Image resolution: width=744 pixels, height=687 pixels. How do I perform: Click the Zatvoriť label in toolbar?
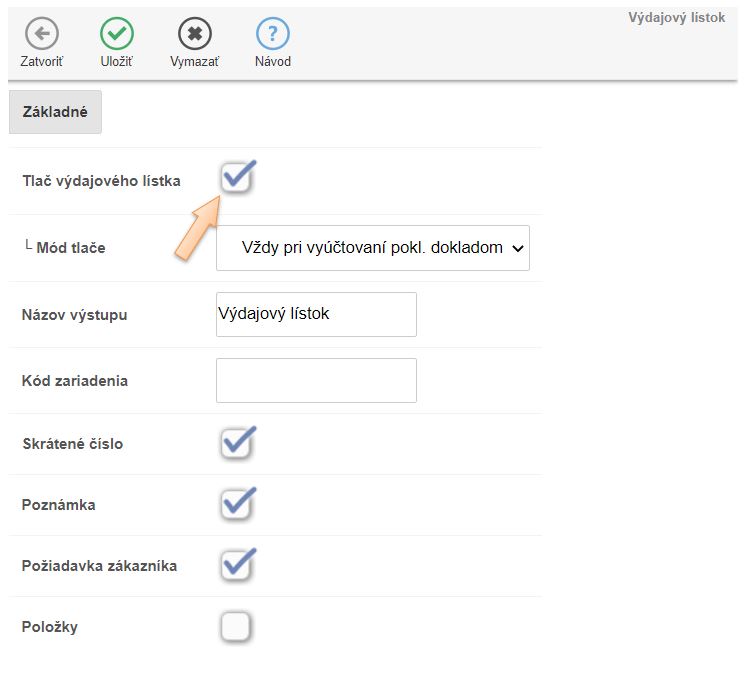pos(41,62)
